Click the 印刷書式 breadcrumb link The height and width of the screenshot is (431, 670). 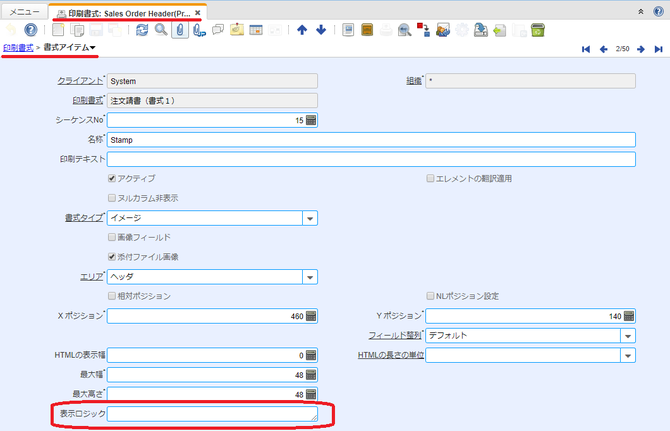(18, 48)
